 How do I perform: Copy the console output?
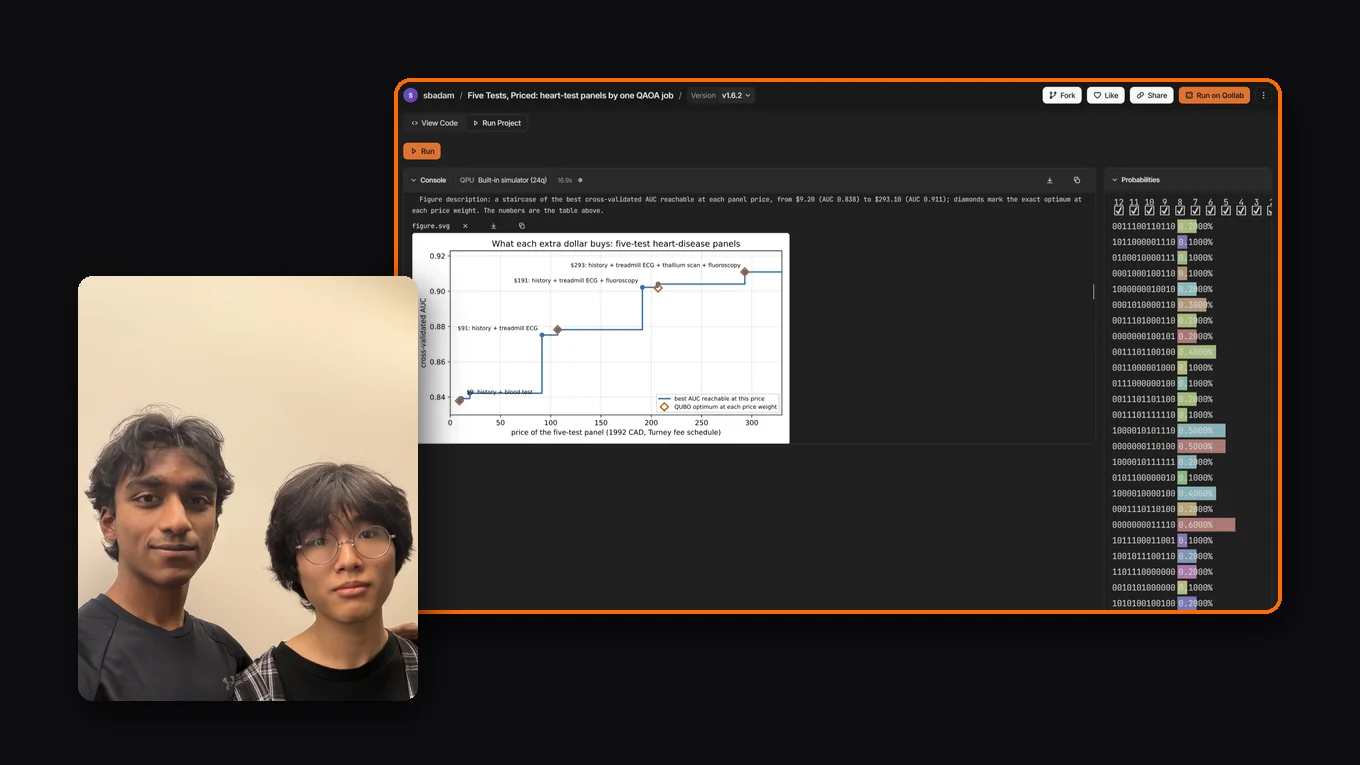click(1077, 180)
